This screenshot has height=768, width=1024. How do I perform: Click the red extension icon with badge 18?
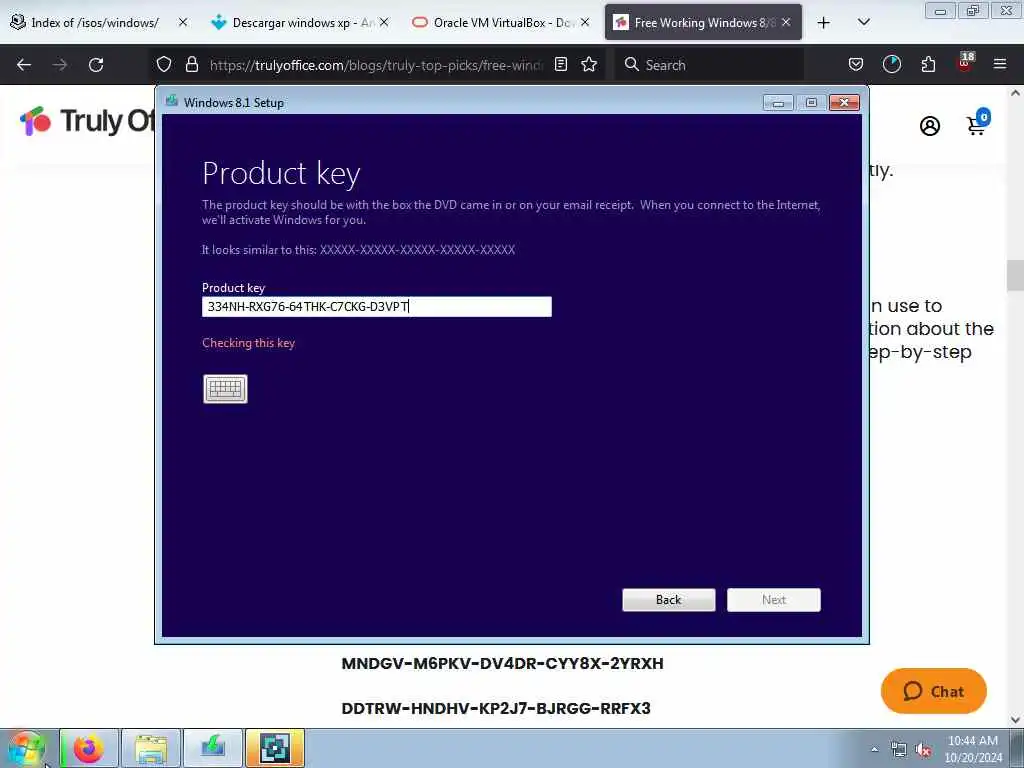tap(965, 63)
